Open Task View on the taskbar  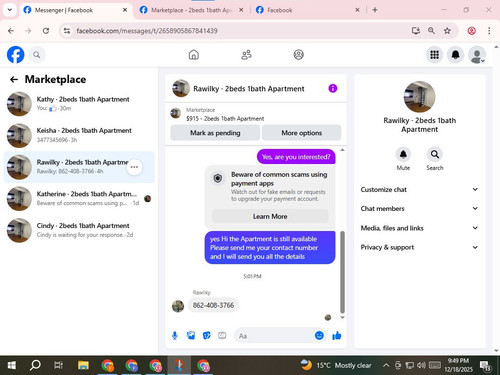point(59,365)
